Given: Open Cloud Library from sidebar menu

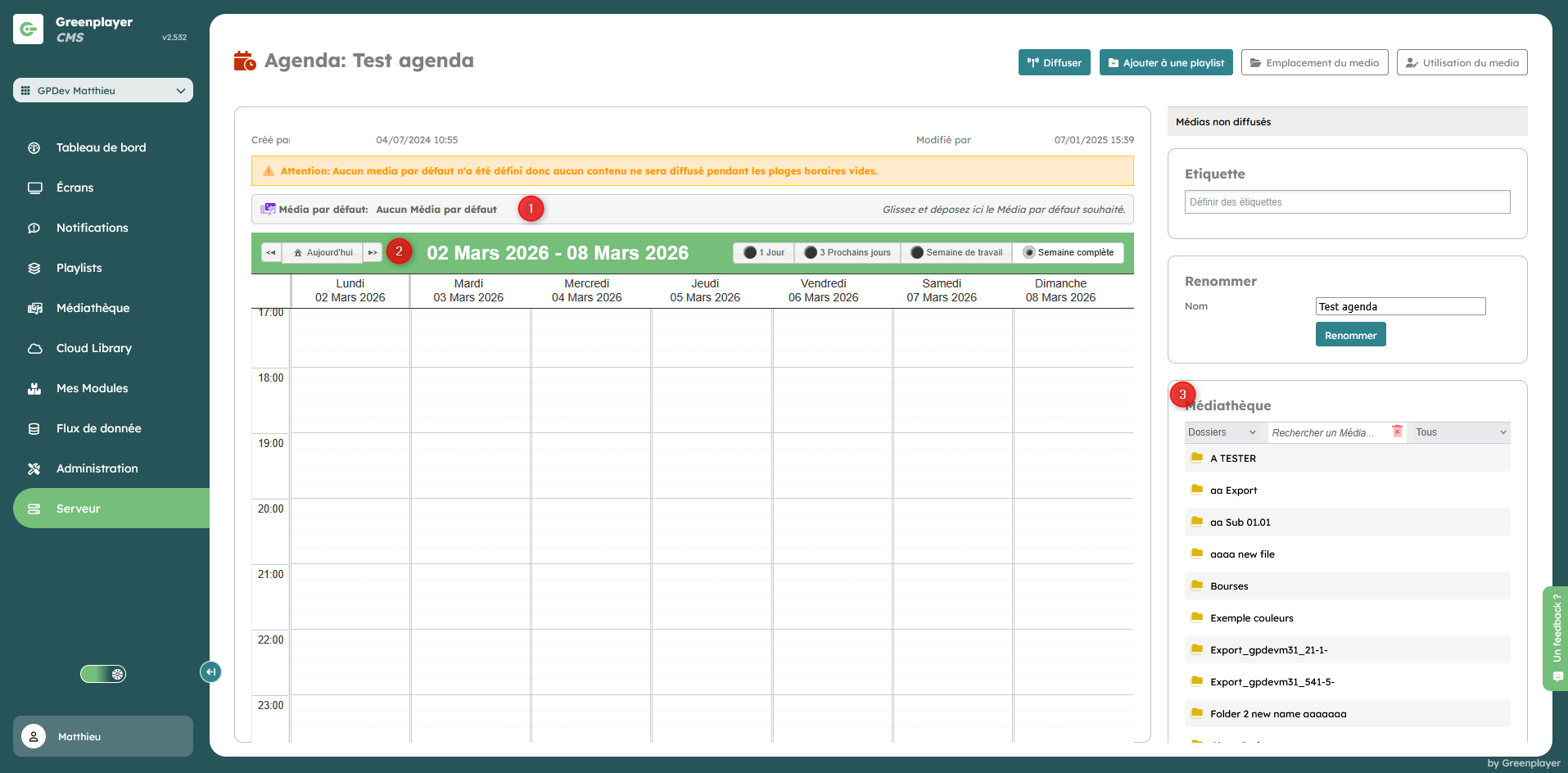Looking at the screenshot, I should (93, 348).
